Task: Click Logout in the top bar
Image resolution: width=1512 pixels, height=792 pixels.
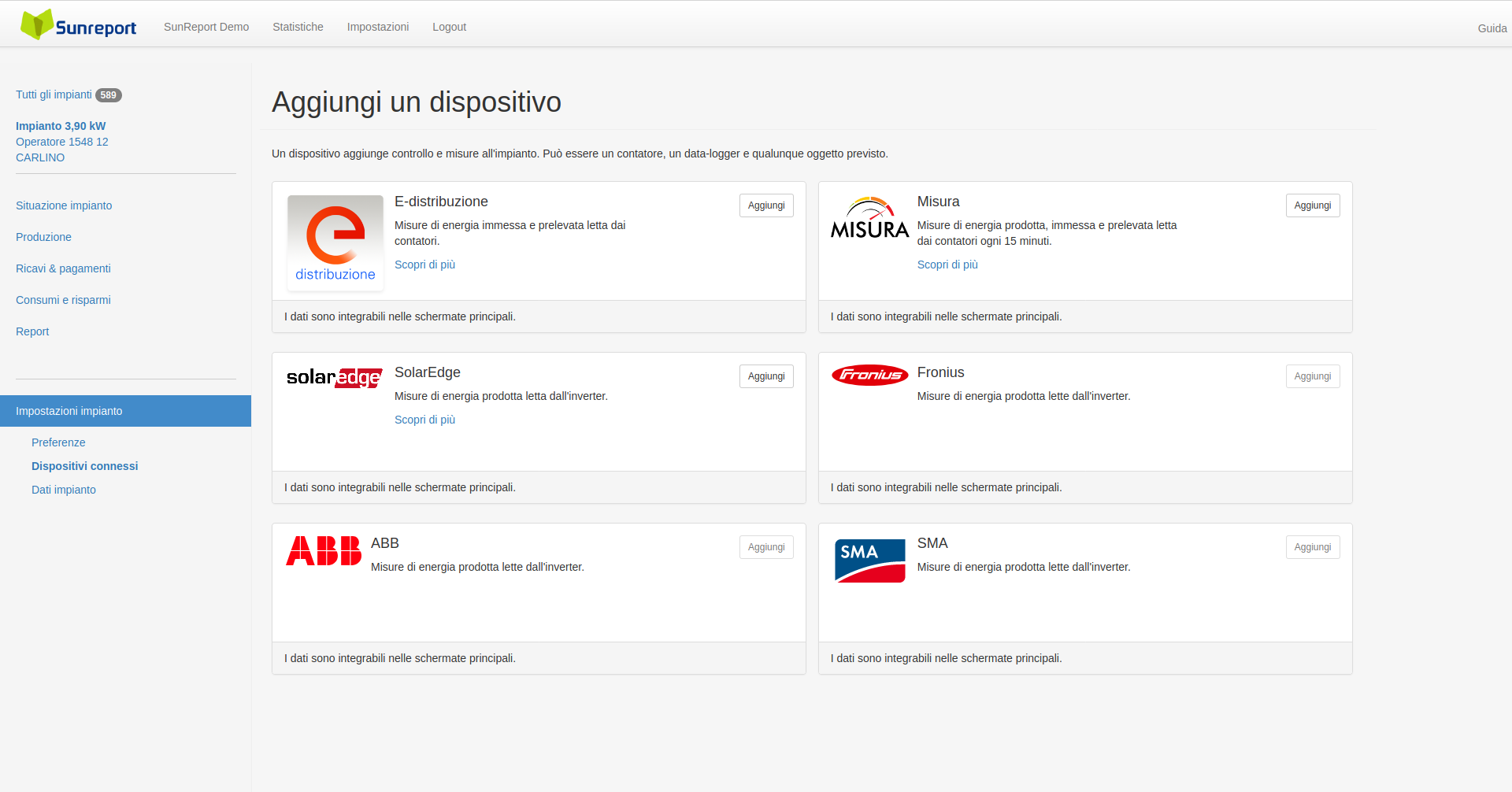Action: point(449,27)
